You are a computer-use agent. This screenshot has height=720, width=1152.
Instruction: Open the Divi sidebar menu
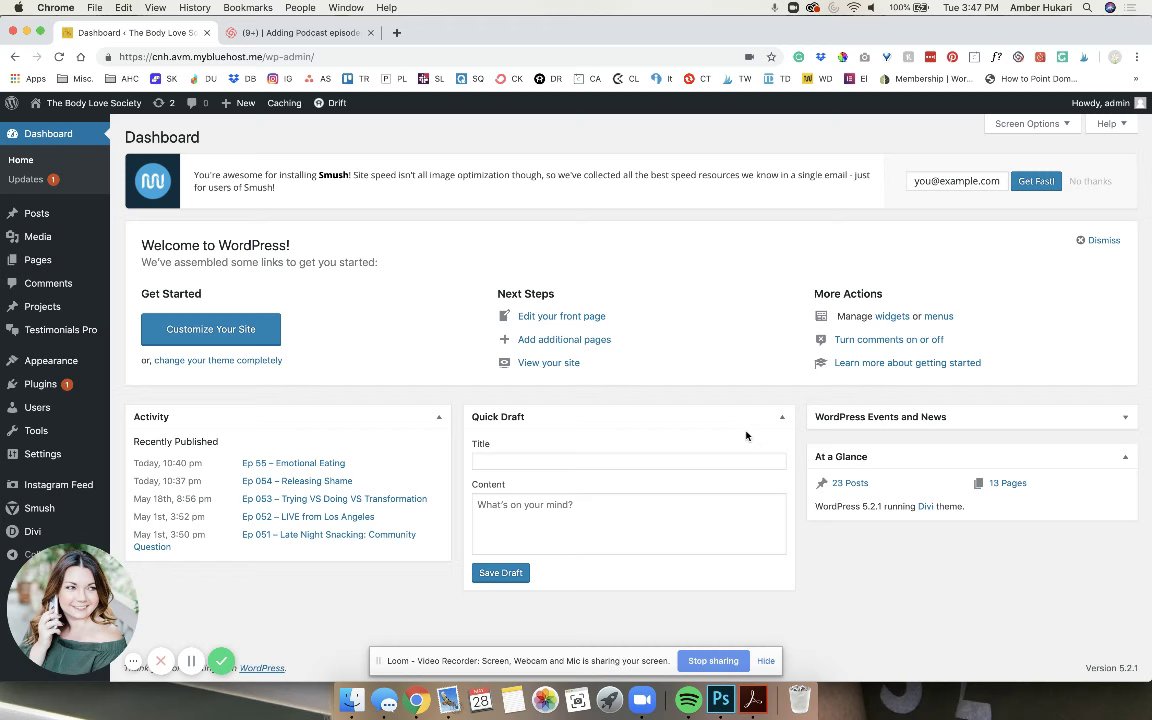32,532
